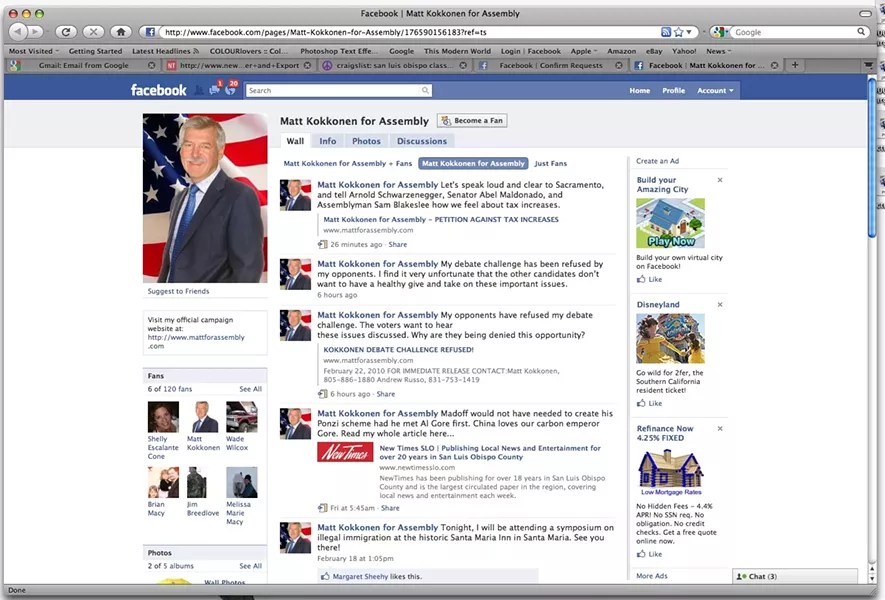Filter wall by Just Fans
The width and height of the screenshot is (885, 600).
[x=550, y=164]
